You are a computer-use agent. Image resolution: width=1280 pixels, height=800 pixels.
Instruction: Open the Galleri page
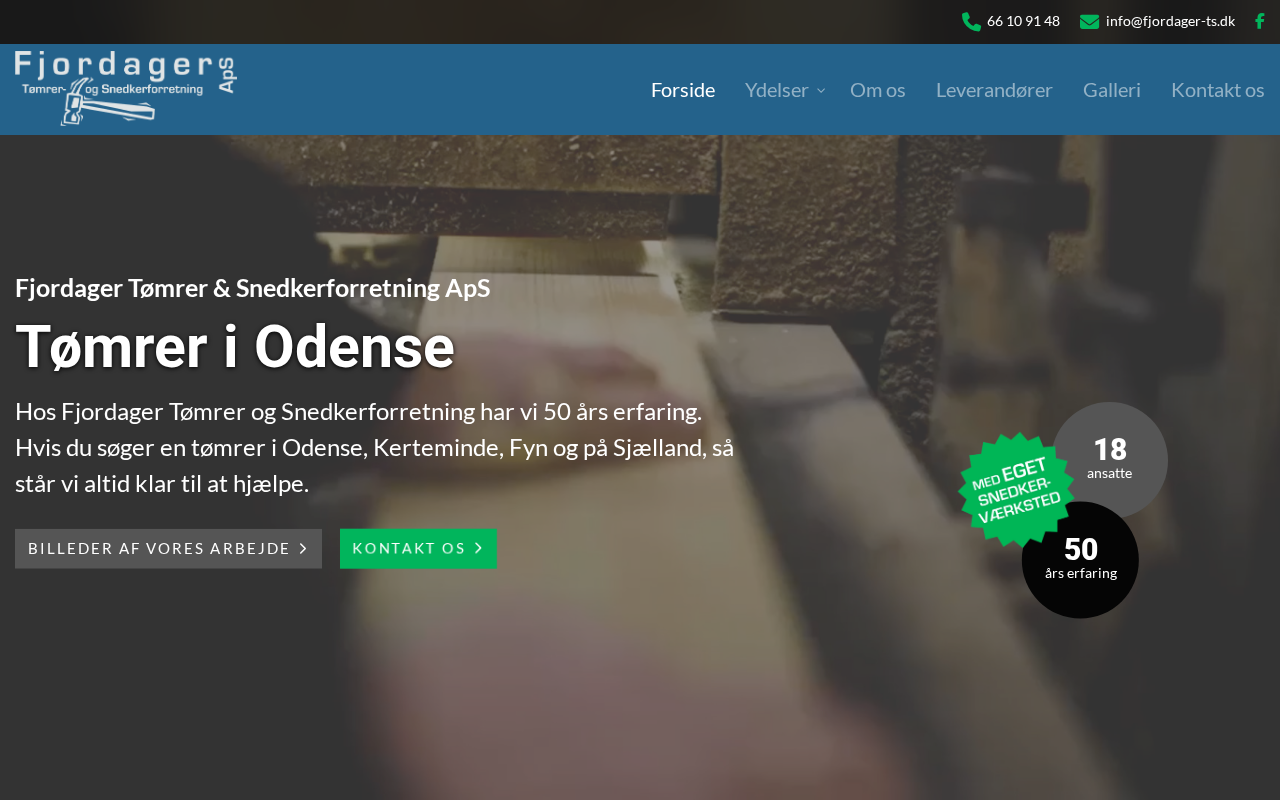(x=1112, y=90)
